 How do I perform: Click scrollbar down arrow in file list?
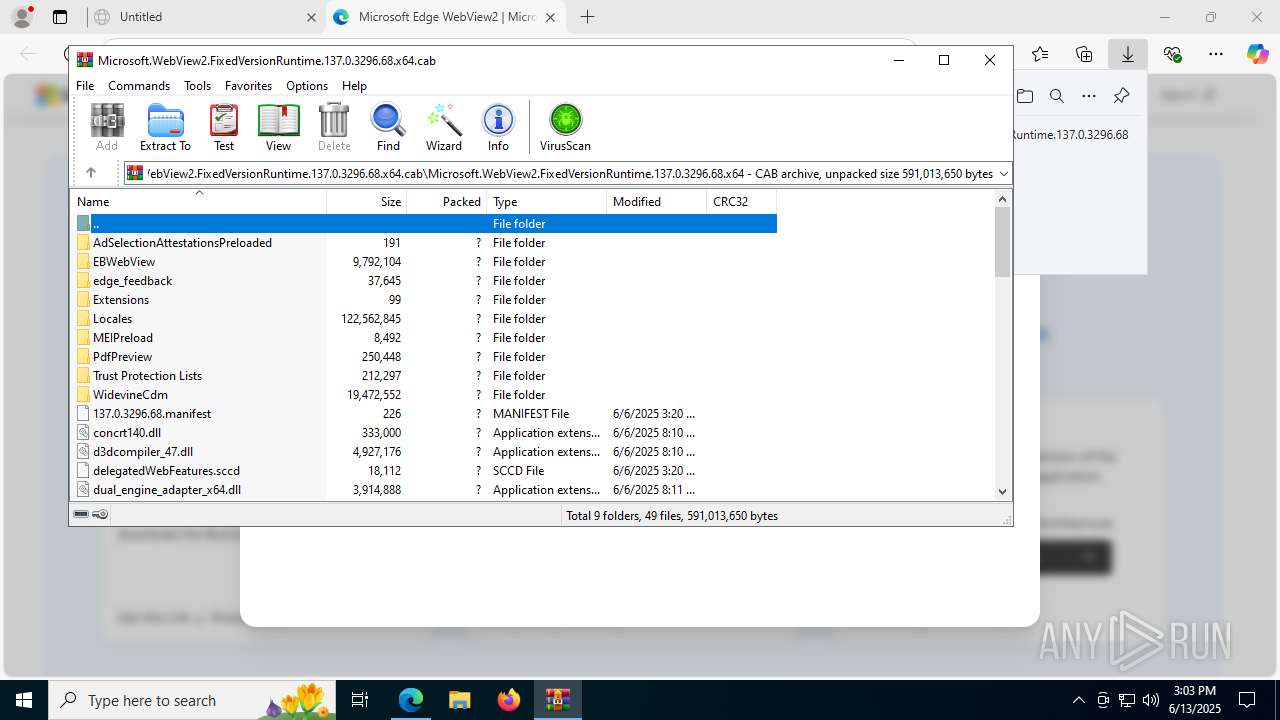tap(1003, 491)
